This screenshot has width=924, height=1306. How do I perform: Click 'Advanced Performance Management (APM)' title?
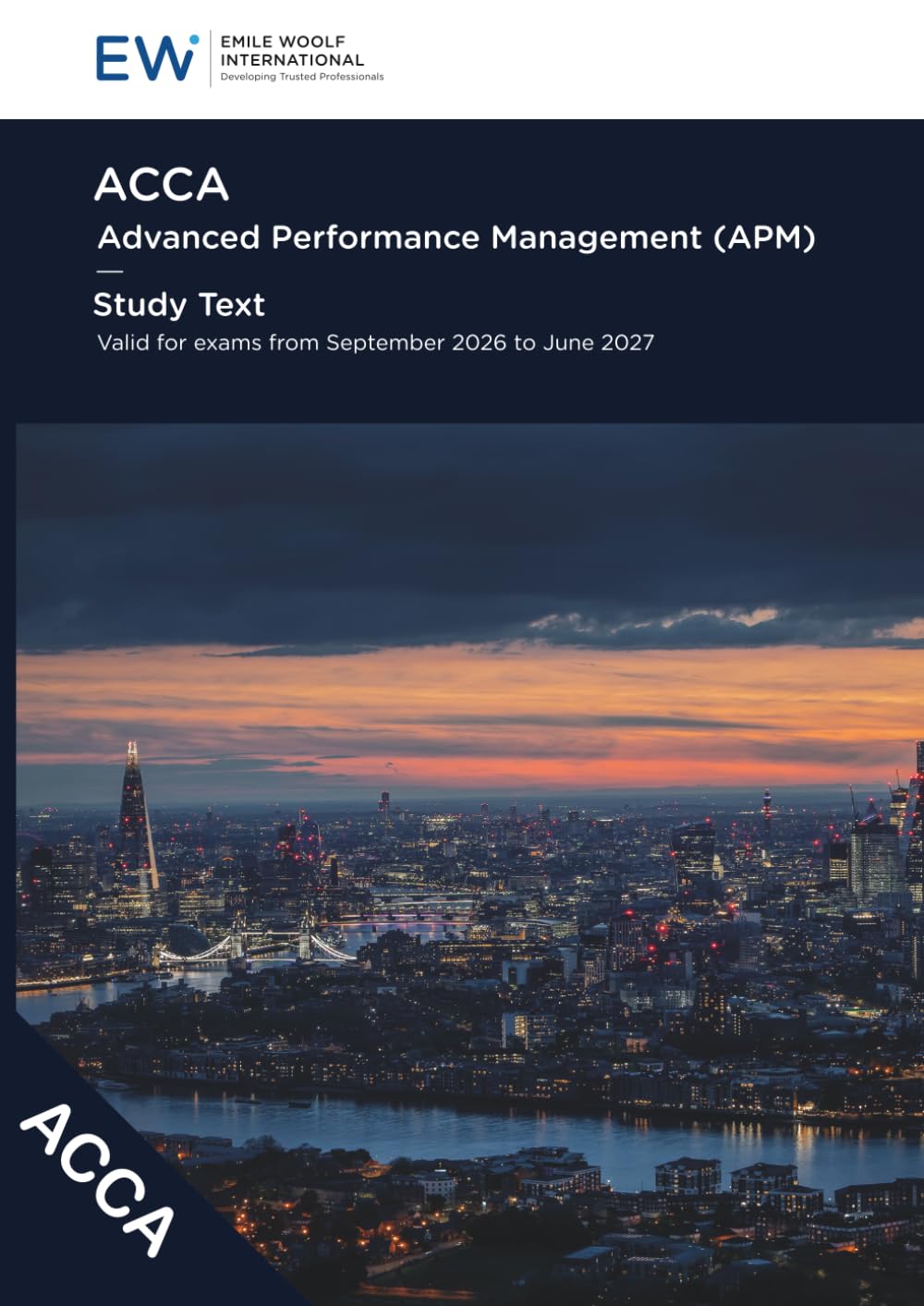pos(456,238)
